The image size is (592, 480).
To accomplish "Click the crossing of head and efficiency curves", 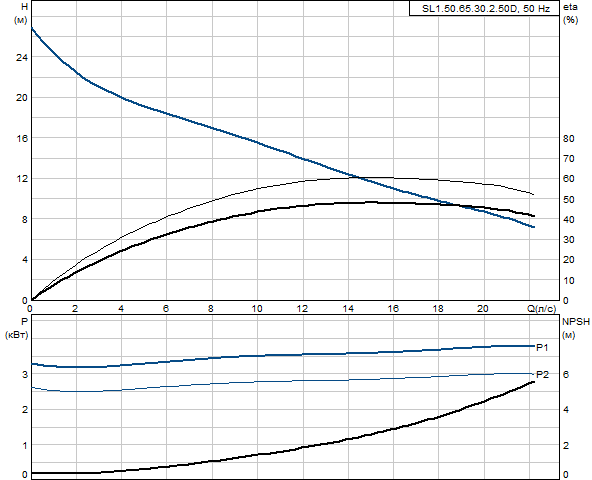I will [358, 177].
